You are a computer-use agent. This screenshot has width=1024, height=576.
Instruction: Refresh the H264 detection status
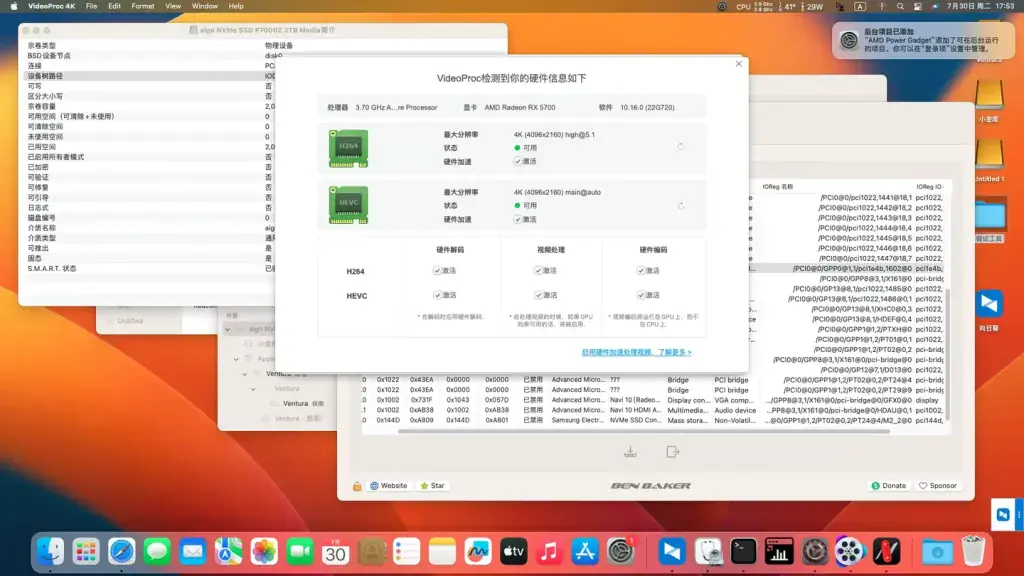[x=680, y=147]
